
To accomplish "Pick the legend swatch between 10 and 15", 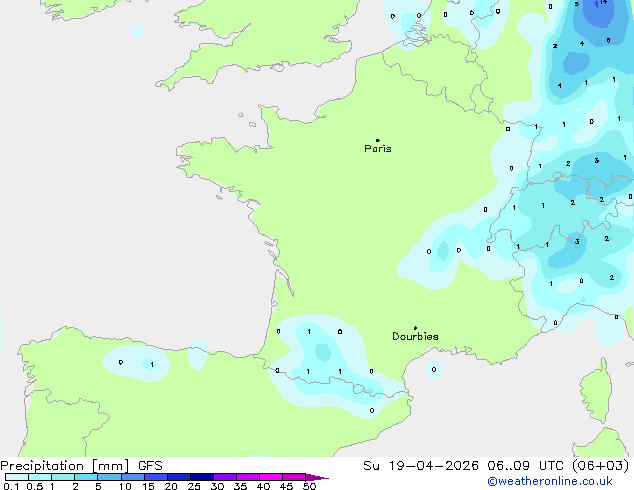I will coord(133,477).
